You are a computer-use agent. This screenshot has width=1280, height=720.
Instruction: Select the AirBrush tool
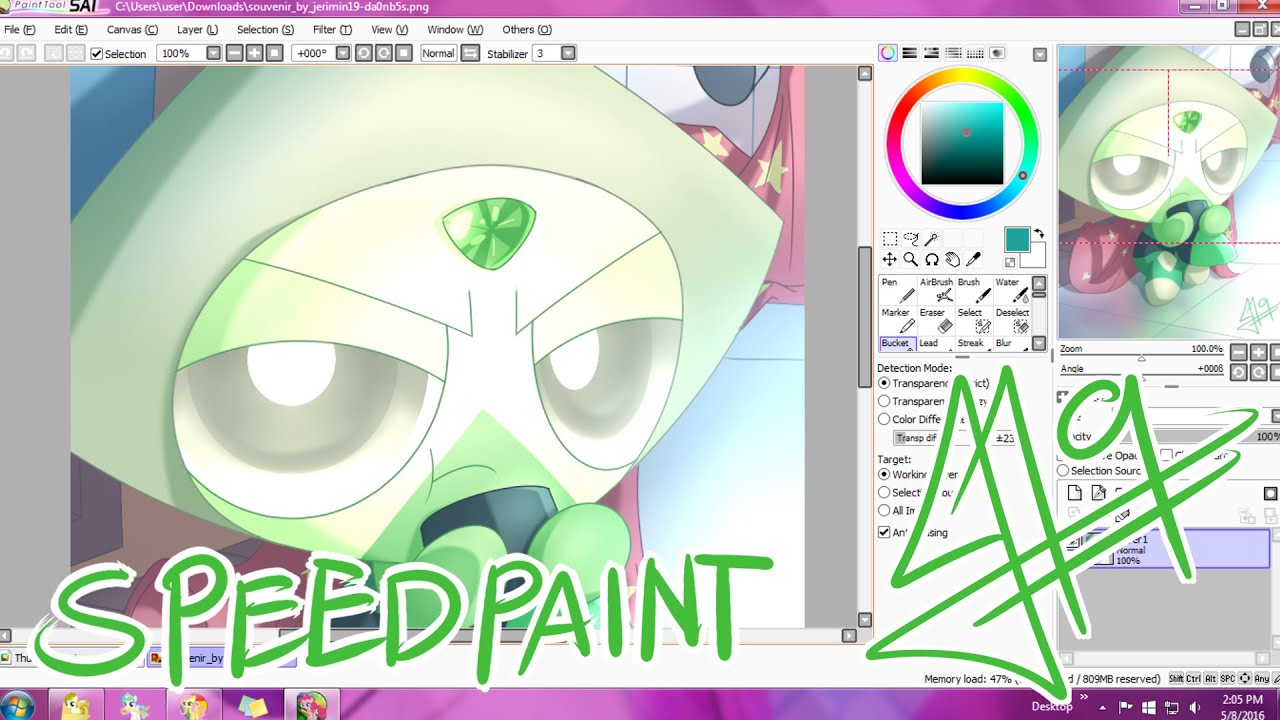tap(936, 290)
